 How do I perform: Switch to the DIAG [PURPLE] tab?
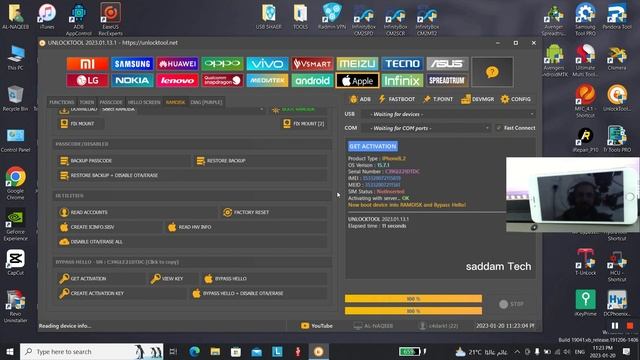tap(206, 102)
